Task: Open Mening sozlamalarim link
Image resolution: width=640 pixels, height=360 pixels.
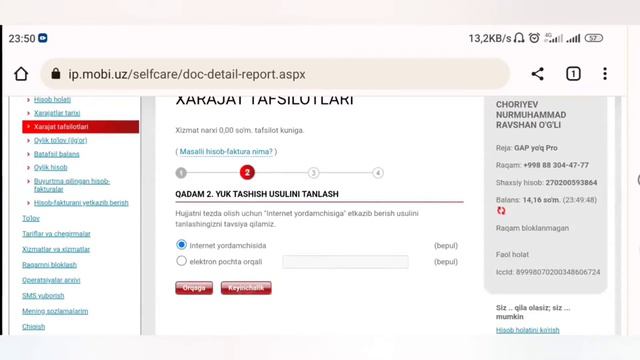Action: (55, 311)
